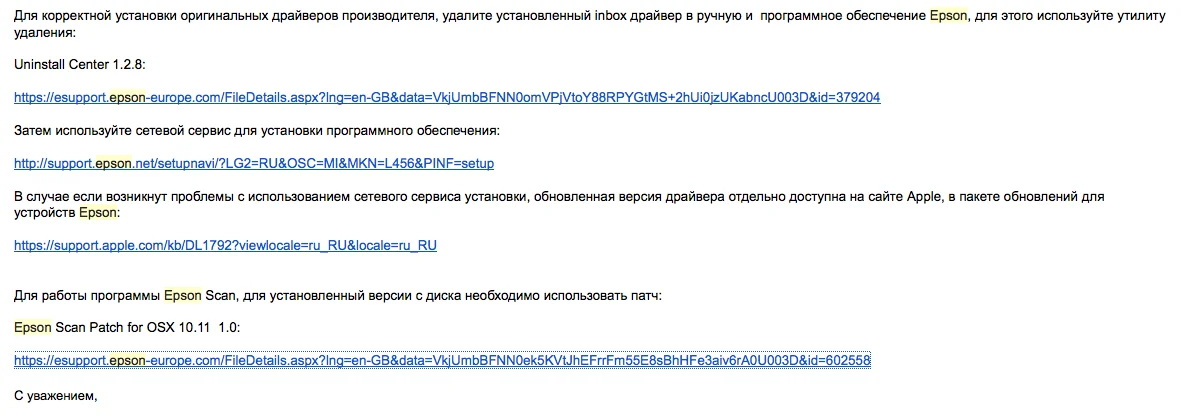Open the Uninstall Center download link ending 379204
This screenshot has width=1181, height=416.
coord(447,97)
